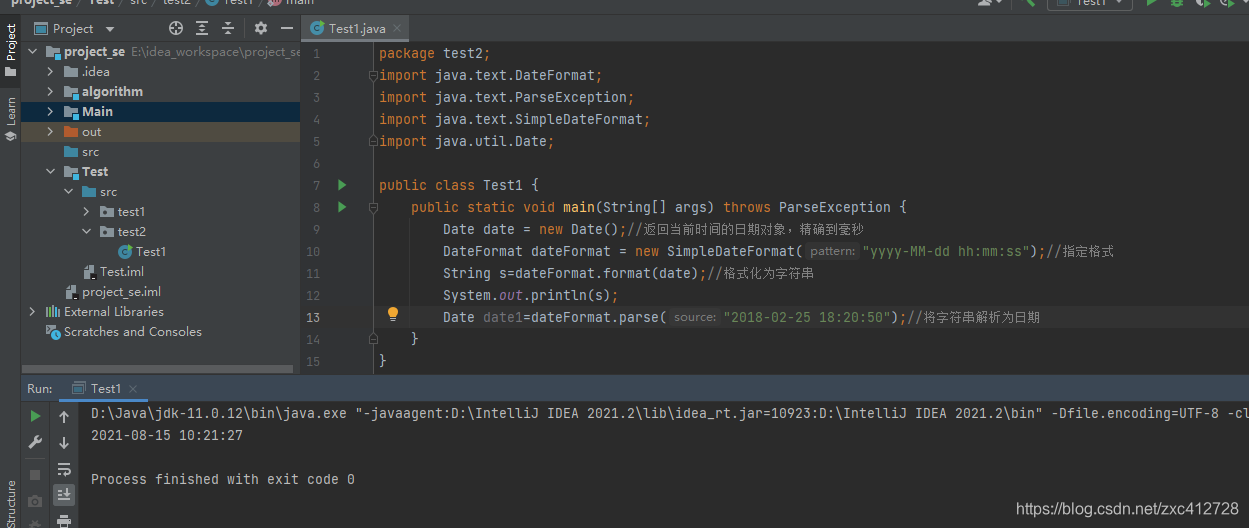This screenshot has width=1249, height=528.
Task: Fold the main method at line 8
Action: pyautogui.click(x=373, y=208)
